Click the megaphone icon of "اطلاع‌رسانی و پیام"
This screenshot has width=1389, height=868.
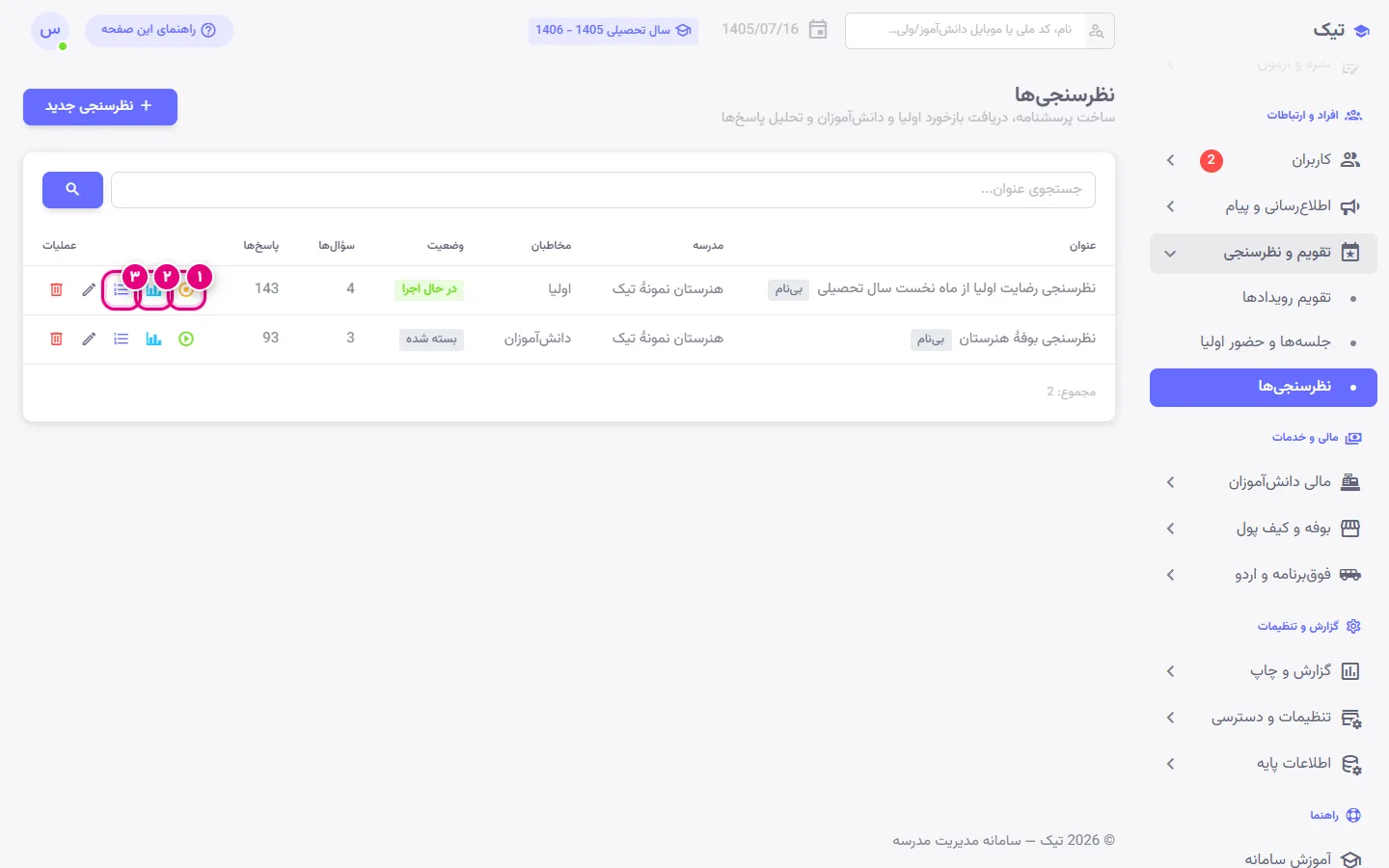pyautogui.click(x=1350, y=206)
